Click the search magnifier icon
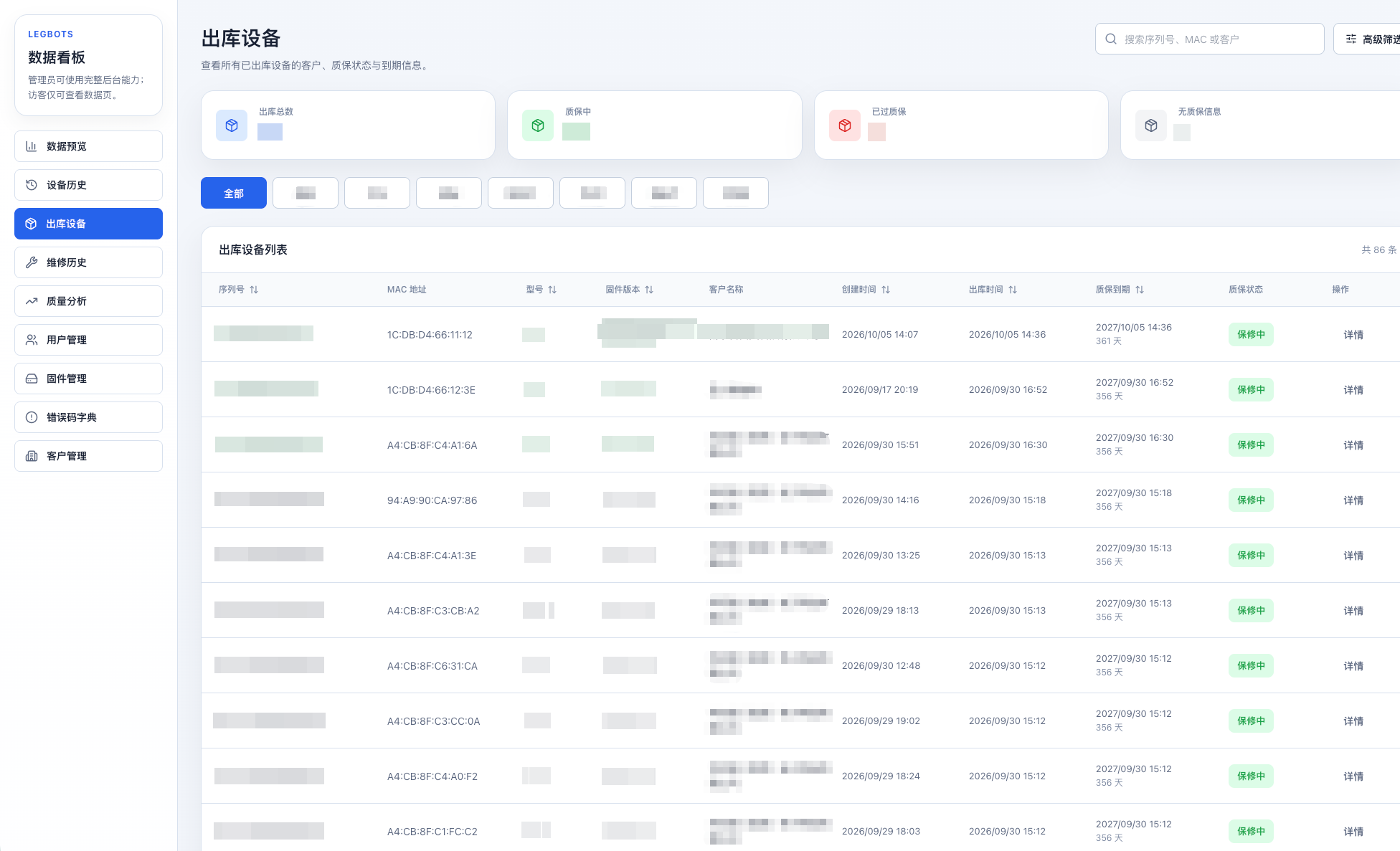The height and width of the screenshot is (851, 1400). point(1111,39)
